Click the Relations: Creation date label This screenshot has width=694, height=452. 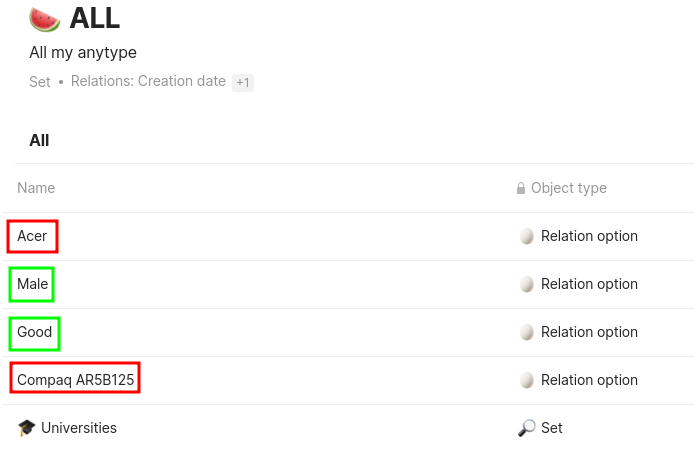(x=148, y=81)
